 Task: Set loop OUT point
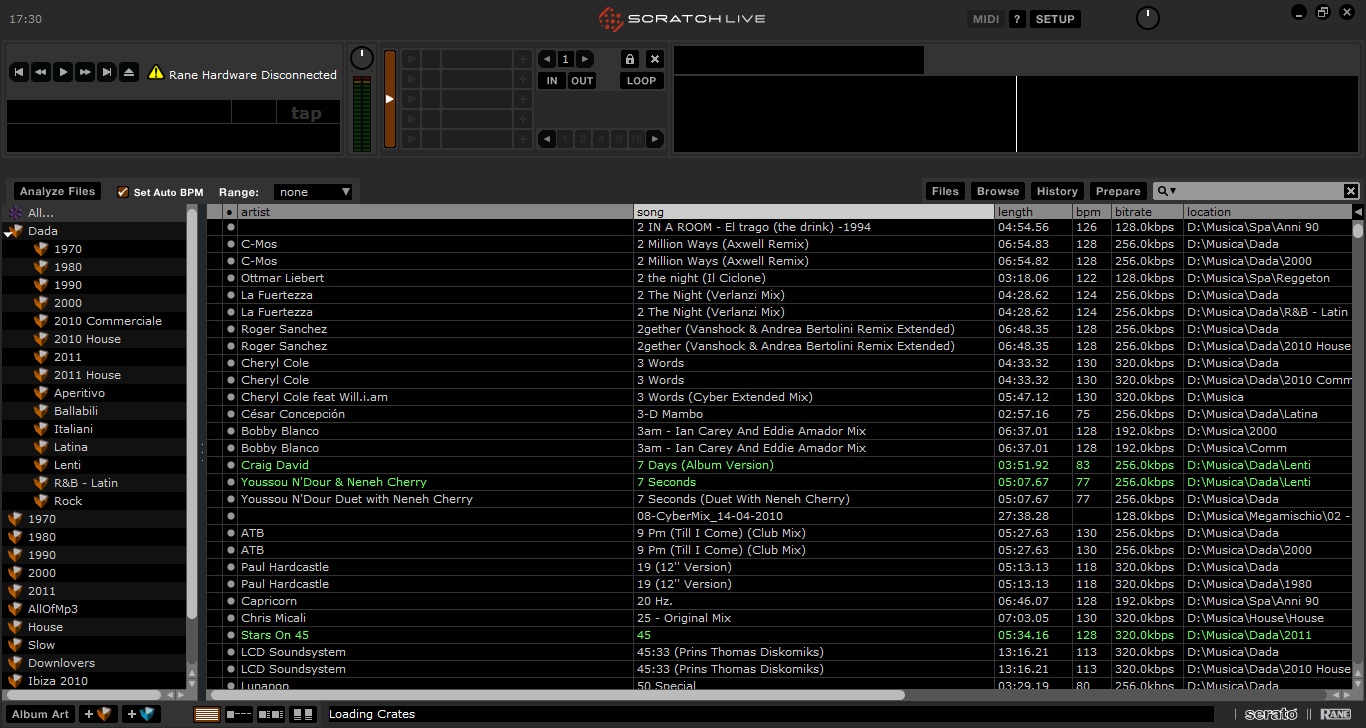coord(582,81)
